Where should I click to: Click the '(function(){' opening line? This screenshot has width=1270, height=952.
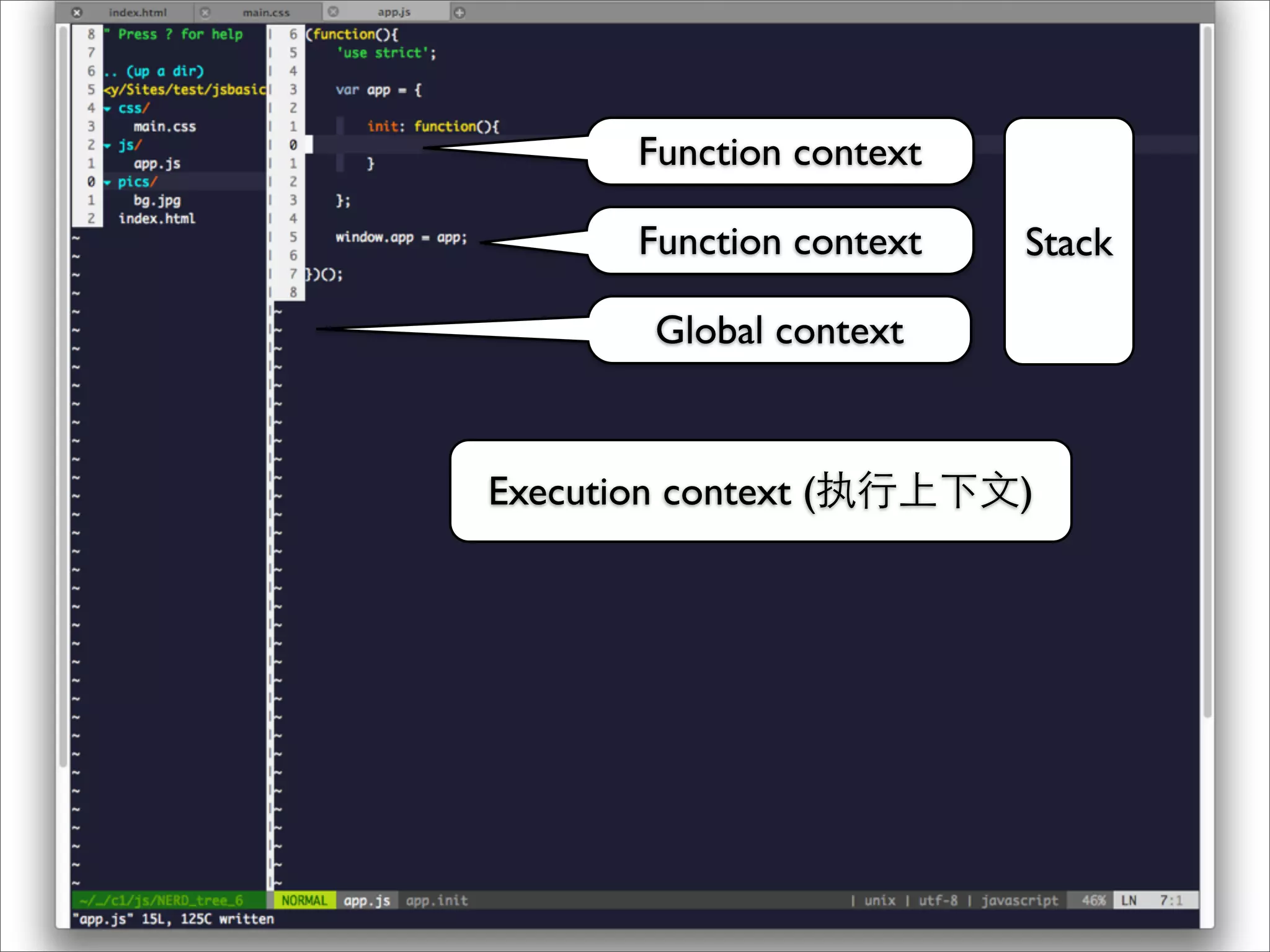click(352, 35)
